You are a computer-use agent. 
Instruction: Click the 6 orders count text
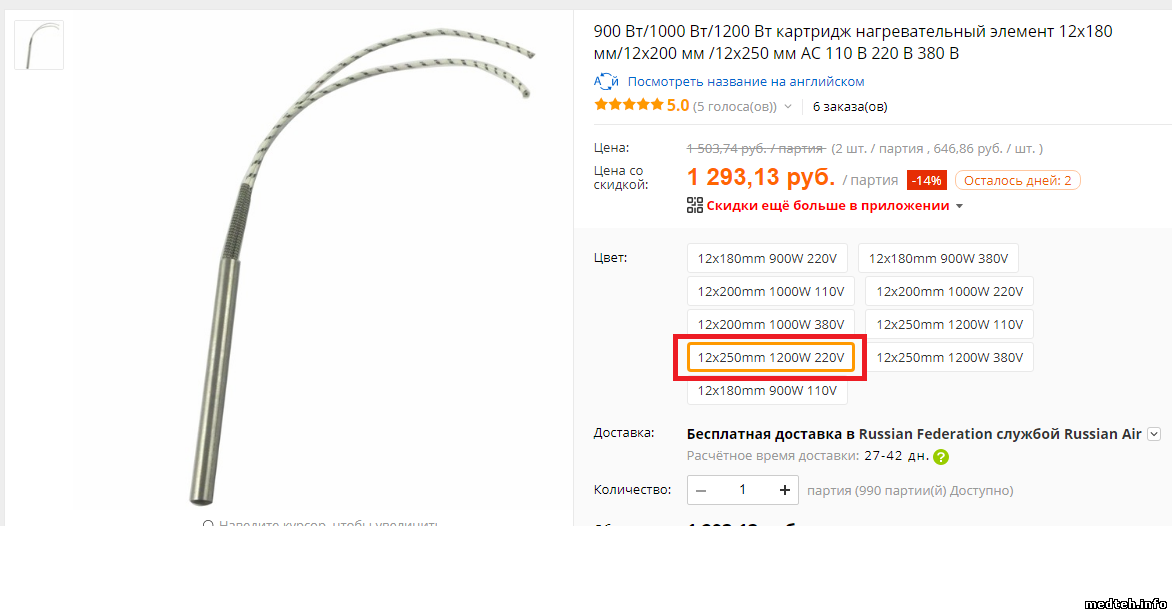tap(850, 107)
